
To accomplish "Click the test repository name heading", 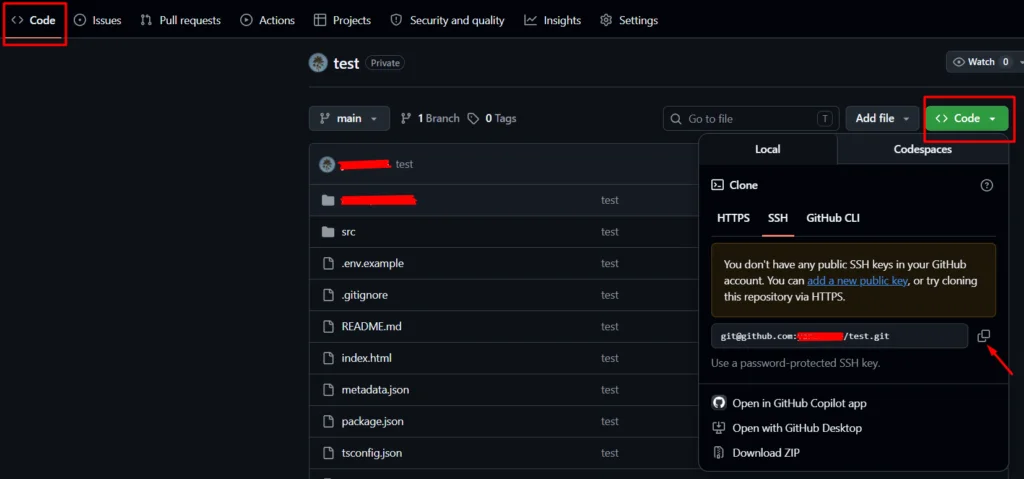I will [346, 63].
